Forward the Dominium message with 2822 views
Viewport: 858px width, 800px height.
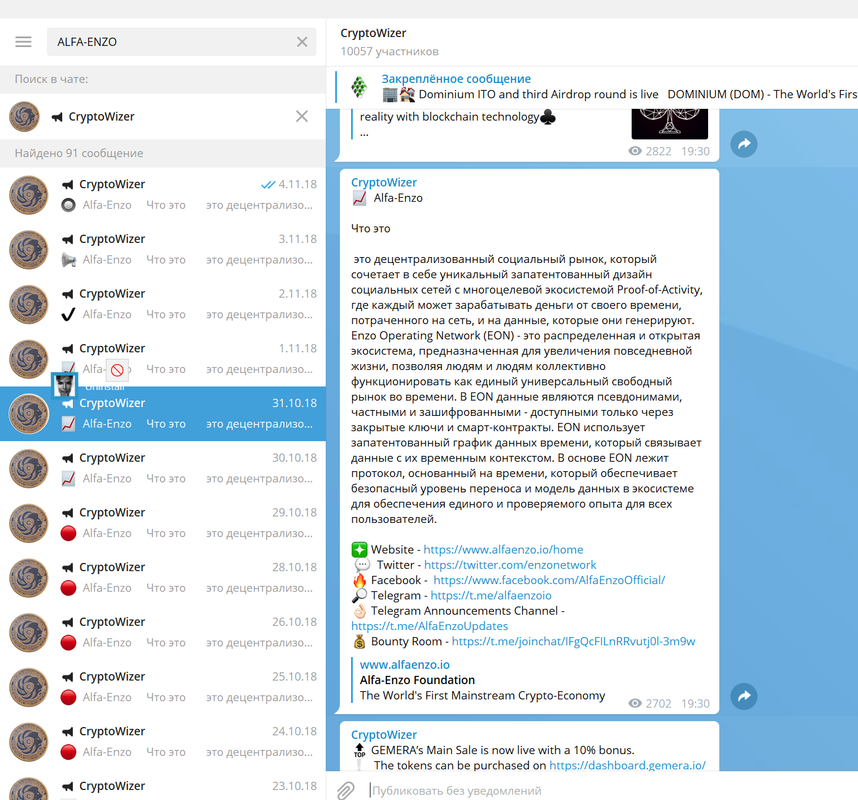744,144
